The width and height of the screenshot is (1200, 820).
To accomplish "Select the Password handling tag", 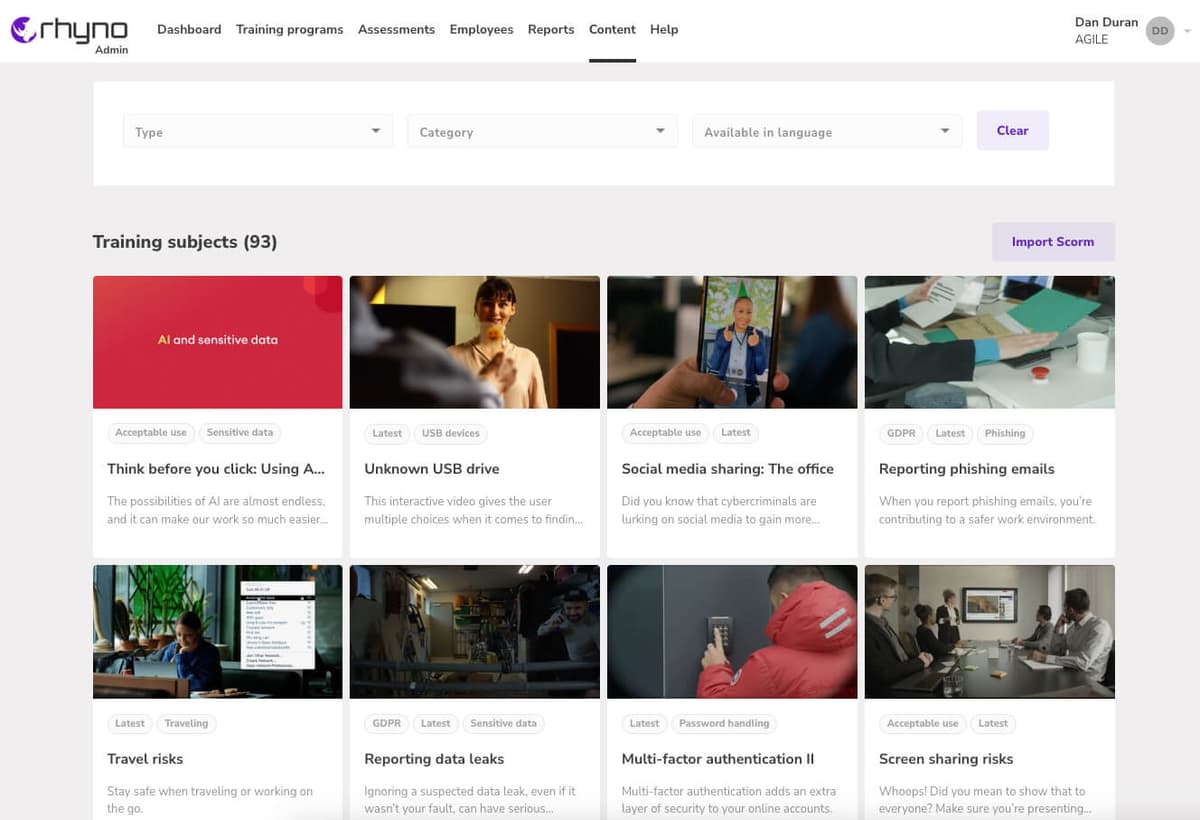I will (x=723, y=723).
